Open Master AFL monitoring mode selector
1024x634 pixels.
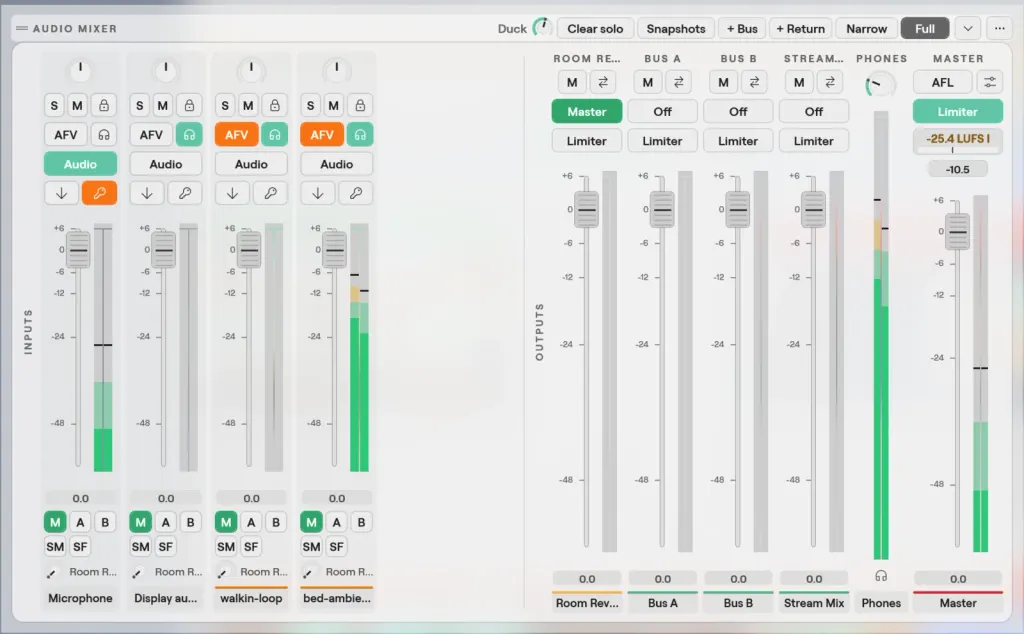click(x=942, y=82)
